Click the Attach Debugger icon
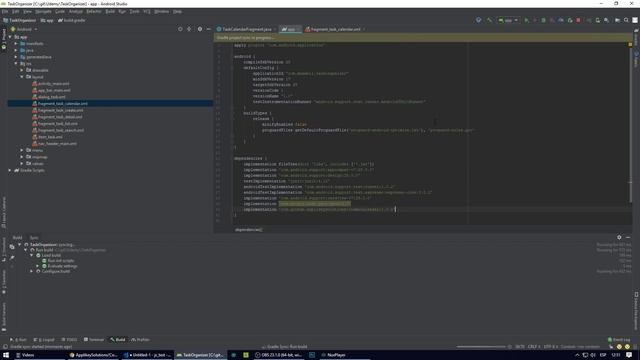The image size is (640, 360). pyautogui.click(x=570, y=20)
